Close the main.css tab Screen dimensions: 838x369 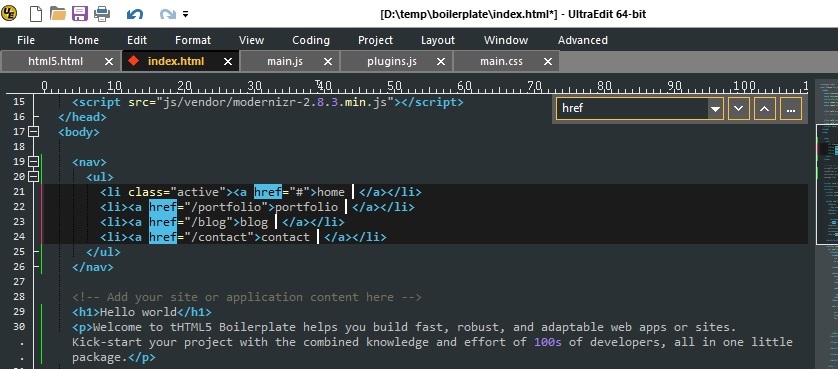548,62
